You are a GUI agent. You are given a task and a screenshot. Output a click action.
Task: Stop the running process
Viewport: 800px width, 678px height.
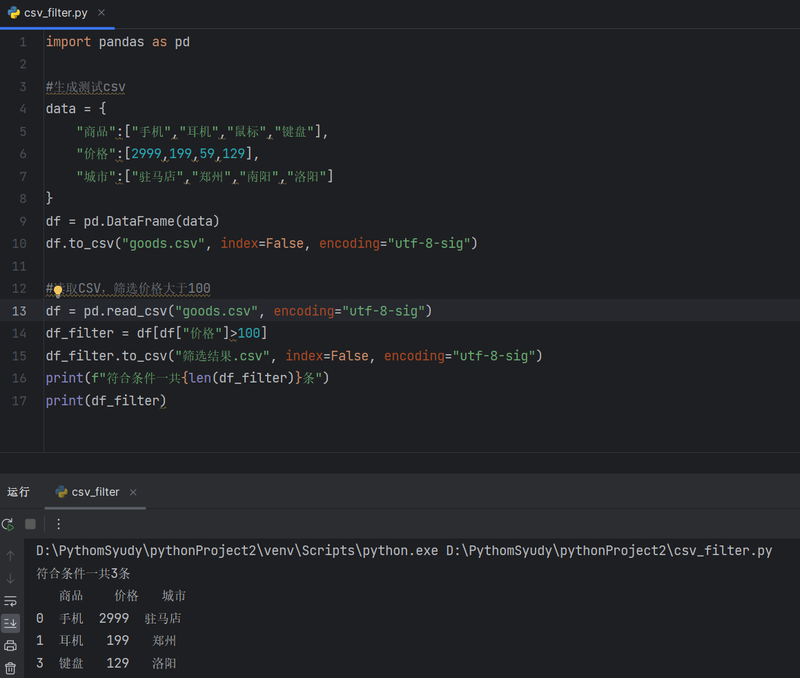(x=31, y=524)
